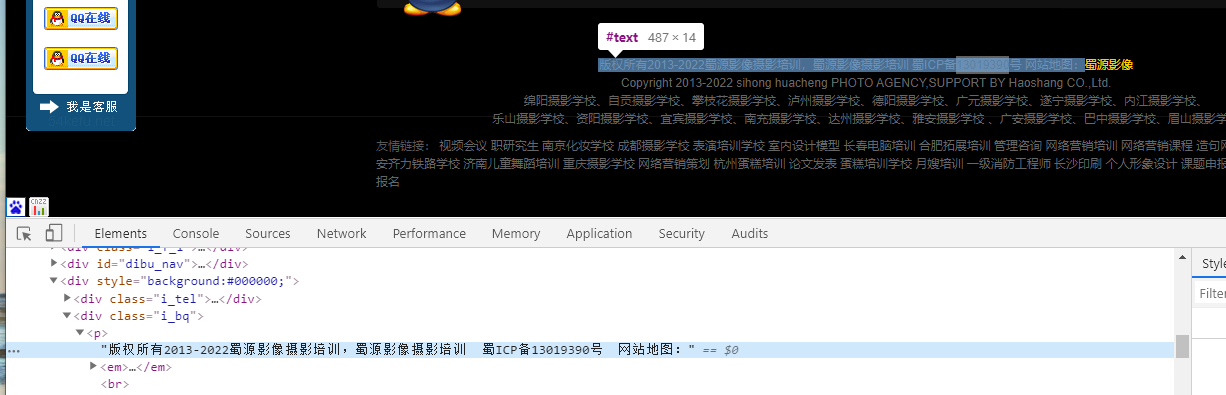Click the 报名 link
The height and width of the screenshot is (395, 1226).
coord(388,182)
